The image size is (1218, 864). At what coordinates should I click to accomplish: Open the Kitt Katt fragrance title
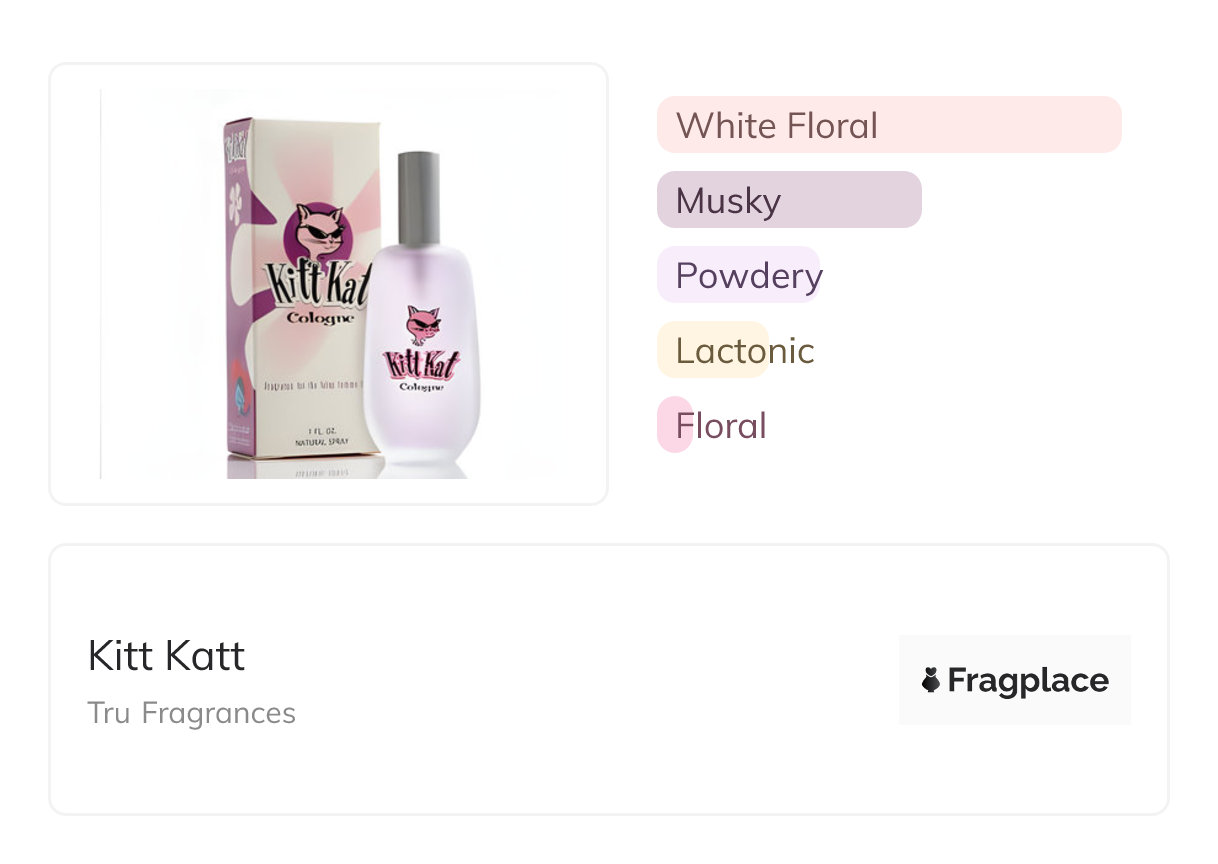(166, 656)
